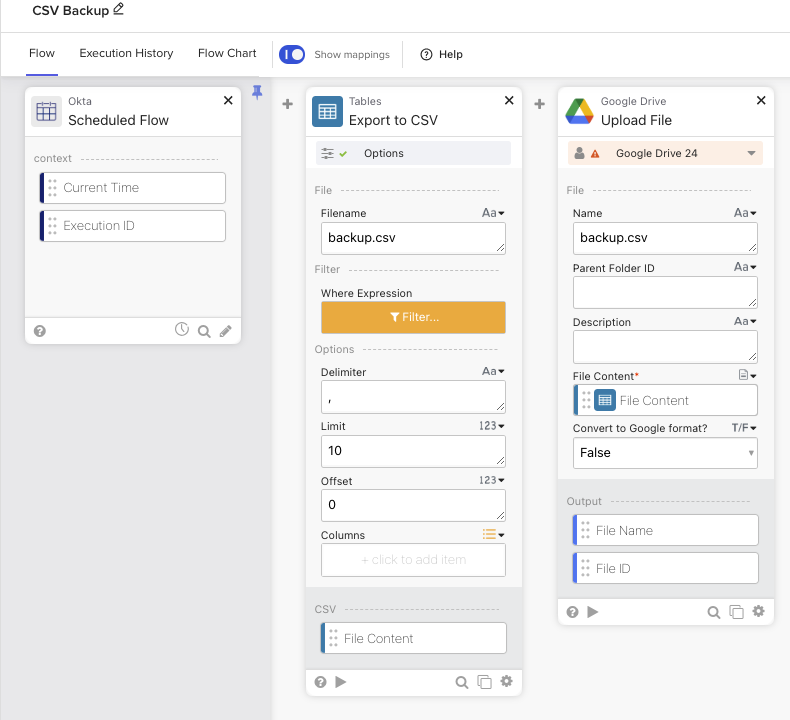Open Google Drive 24 connection dropdown
The width and height of the screenshot is (790, 720).
tap(665, 153)
